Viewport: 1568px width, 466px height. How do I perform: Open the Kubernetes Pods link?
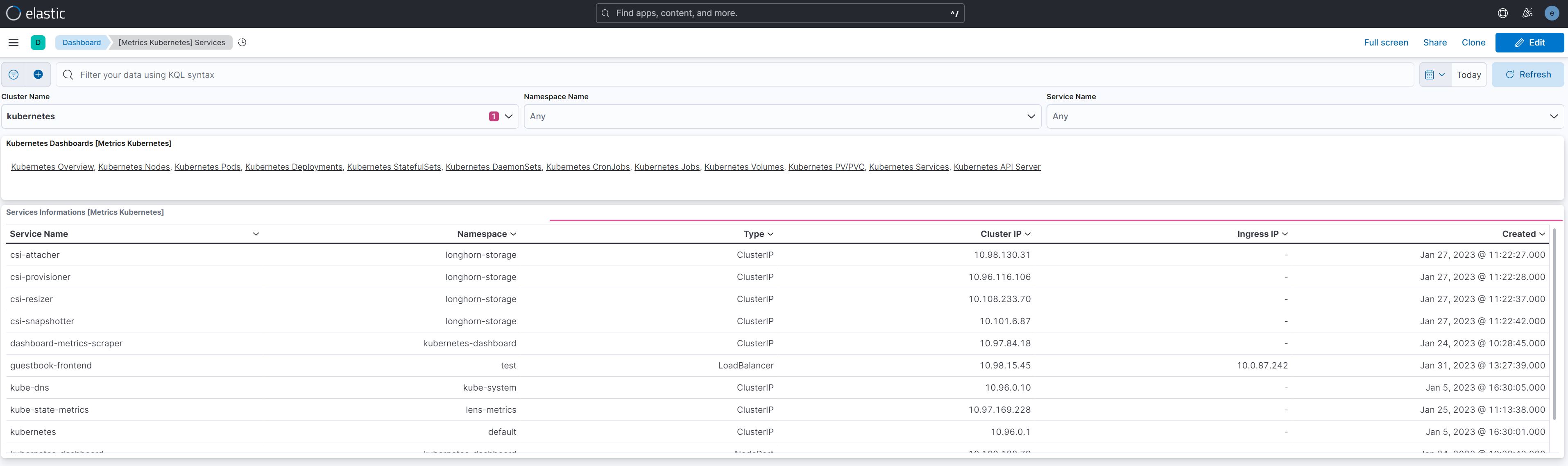[208, 167]
